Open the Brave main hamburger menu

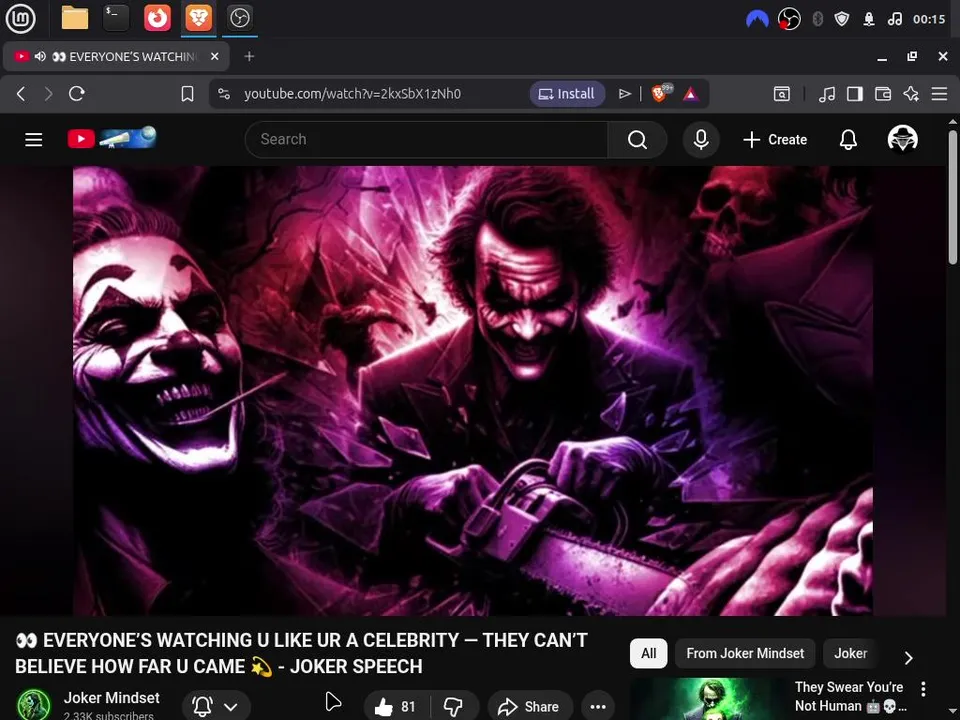tap(939, 94)
